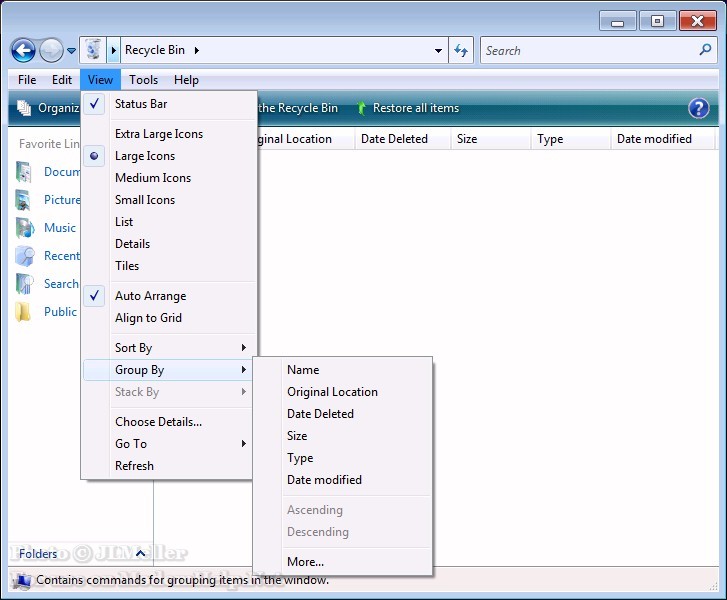The height and width of the screenshot is (600, 727).
Task: Open the File menu
Action: (x=27, y=80)
